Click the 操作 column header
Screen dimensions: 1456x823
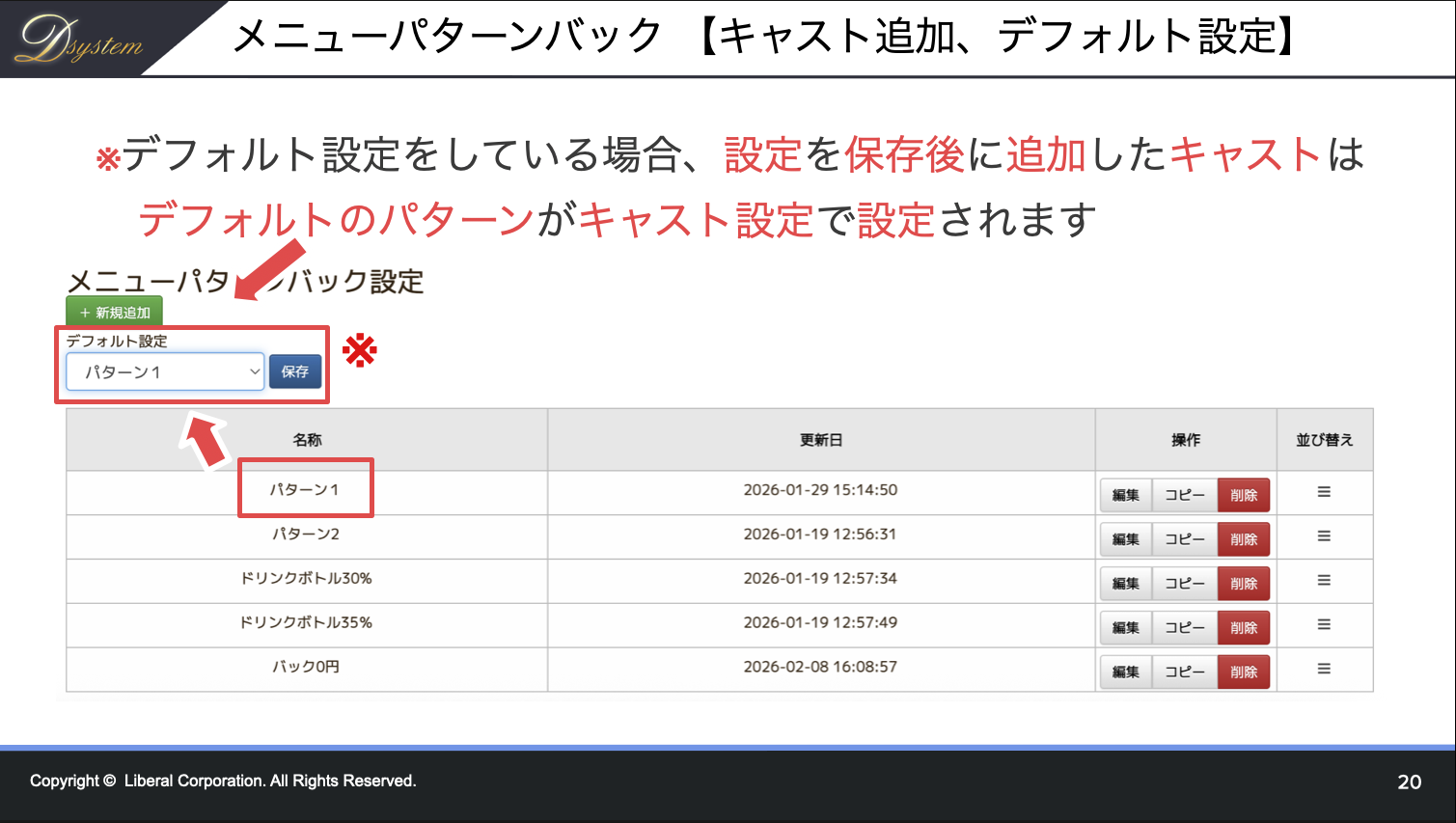pyautogui.click(x=1186, y=440)
